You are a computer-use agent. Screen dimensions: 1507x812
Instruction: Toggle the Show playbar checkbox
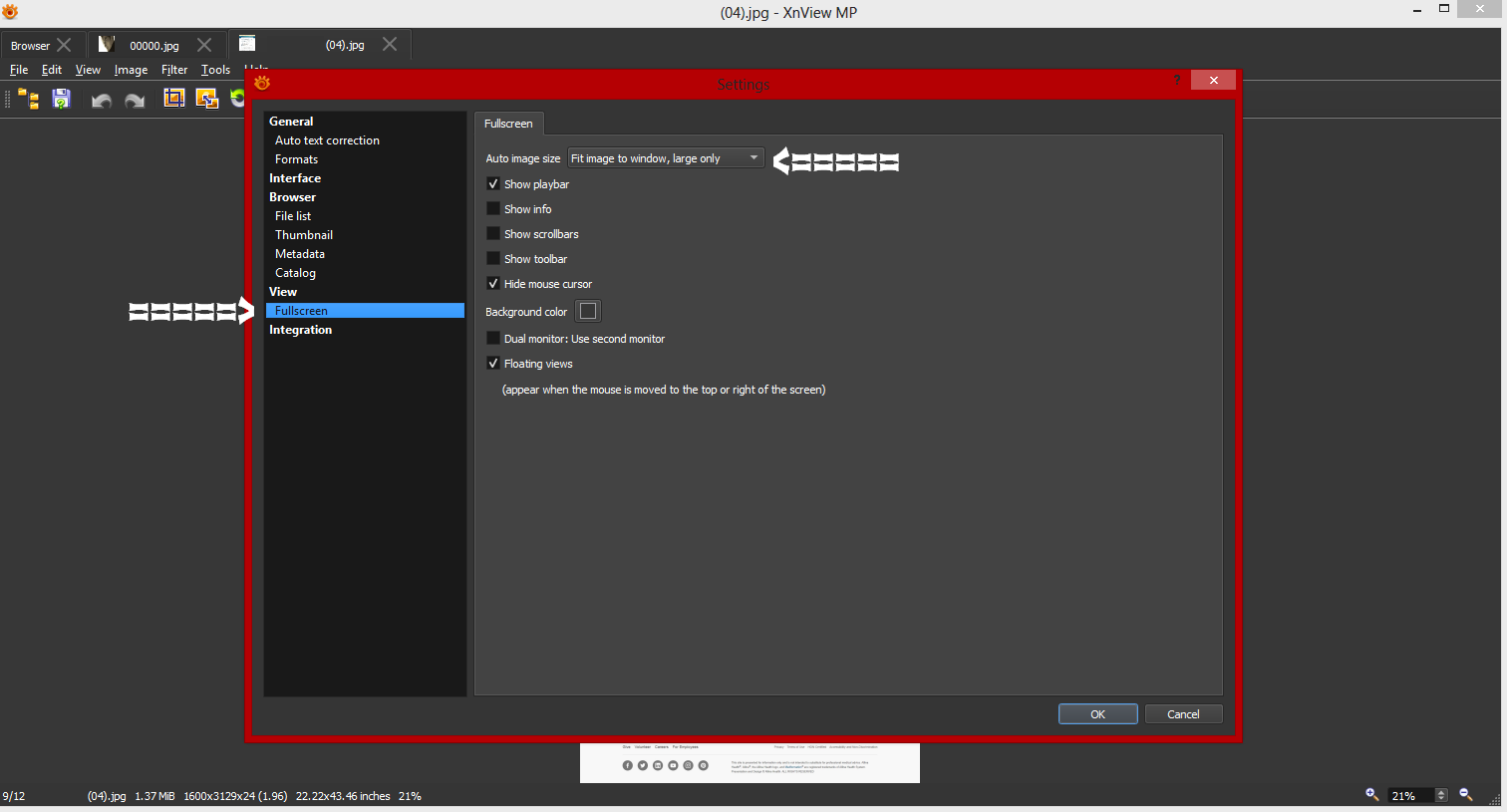pos(493,184)
